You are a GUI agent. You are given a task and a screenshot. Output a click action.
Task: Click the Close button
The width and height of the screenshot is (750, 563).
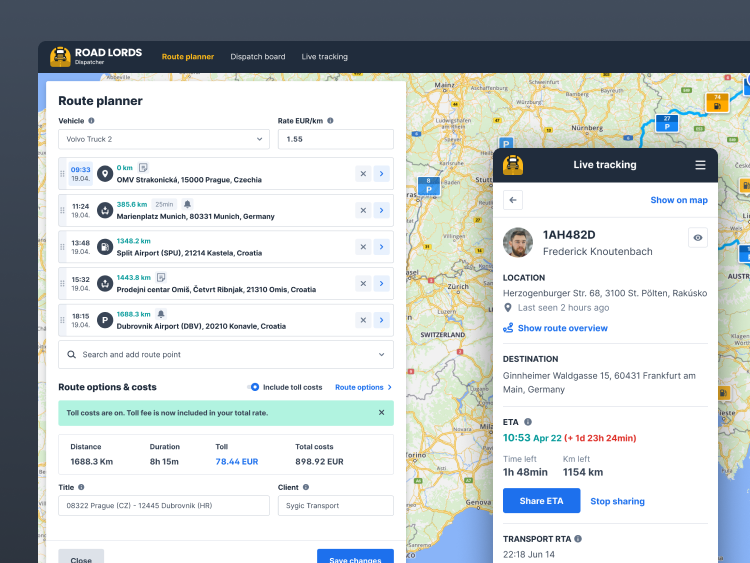tap(81, 557)
